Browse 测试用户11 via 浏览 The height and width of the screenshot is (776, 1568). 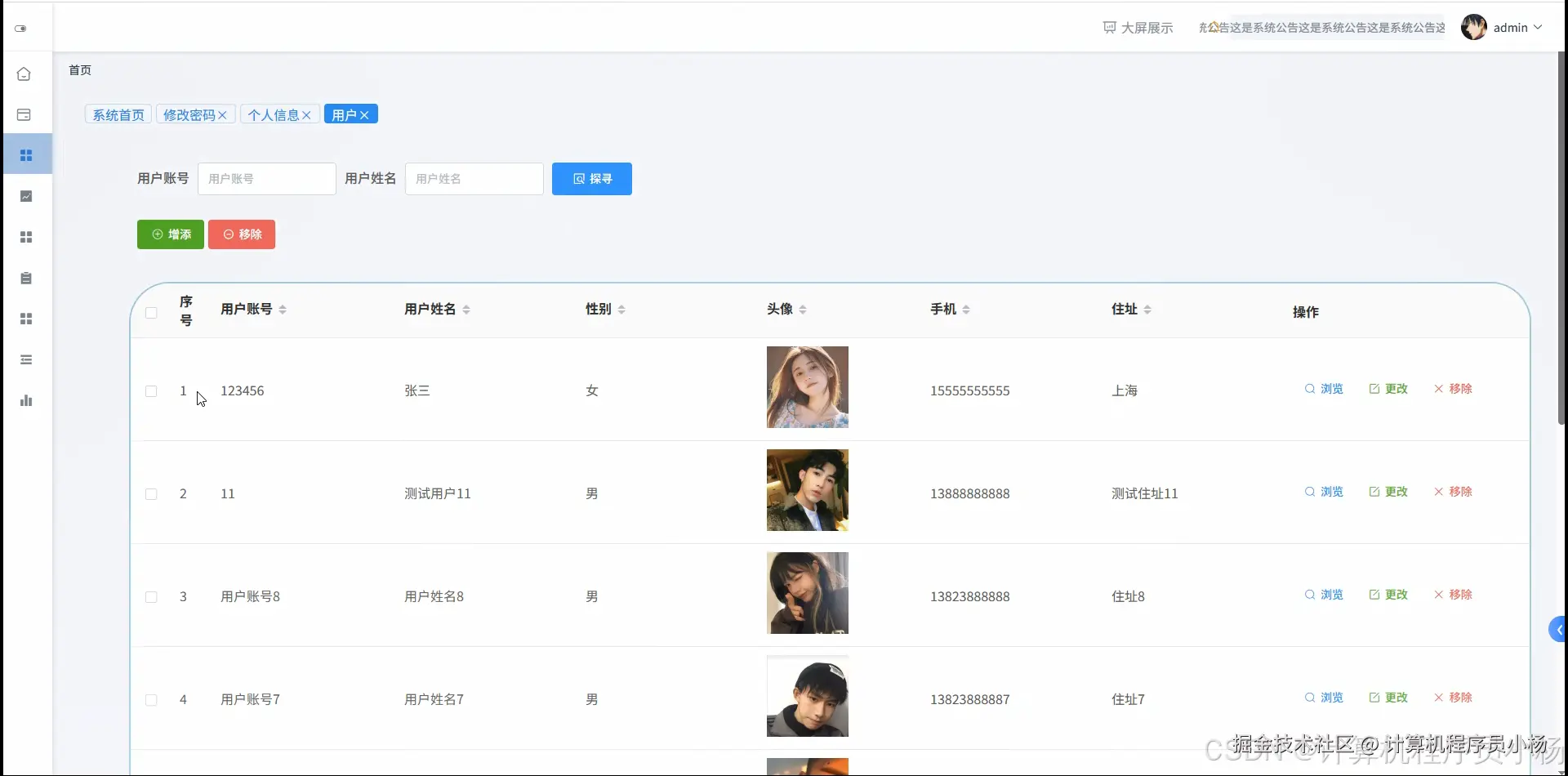pyautogui.click(x=1324, y=492)
